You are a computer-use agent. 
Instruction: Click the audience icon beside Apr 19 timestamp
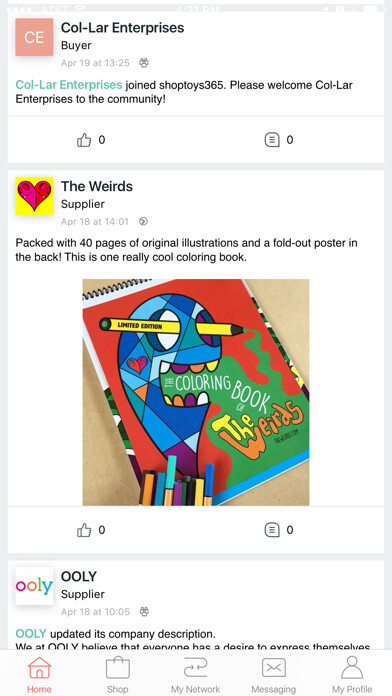pyautogui.click(x=143, y=63)
